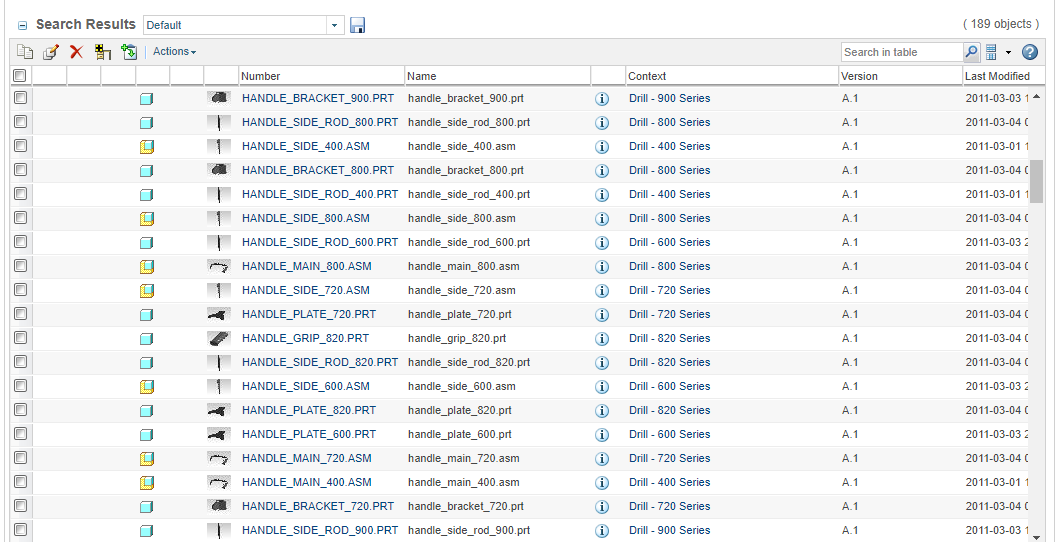Click the yellow-and-black grid toolbar icon

tap(103, 52)
